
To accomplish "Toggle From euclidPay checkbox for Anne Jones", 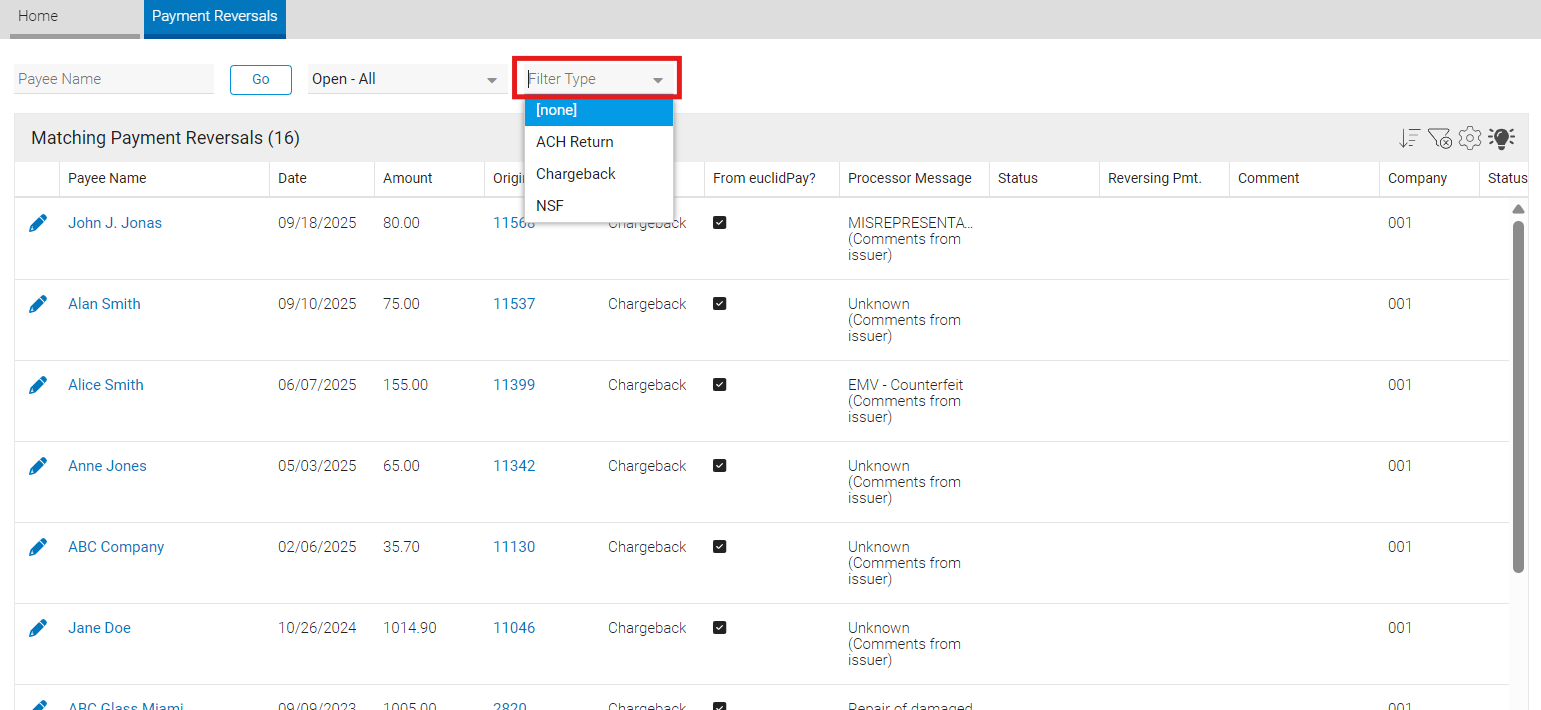I will click(x=719, y=466).
